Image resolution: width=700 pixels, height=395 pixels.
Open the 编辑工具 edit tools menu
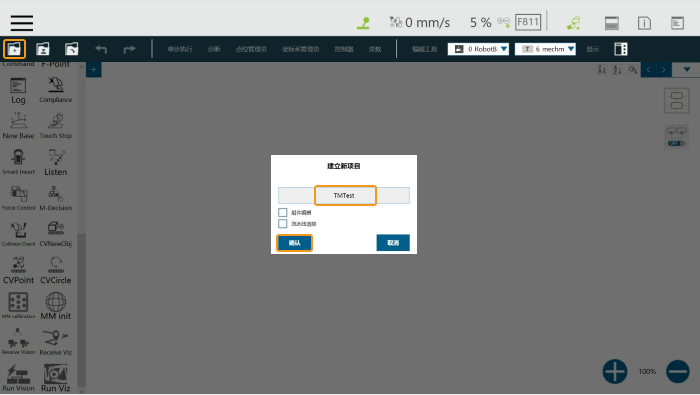tap(424, 49)
